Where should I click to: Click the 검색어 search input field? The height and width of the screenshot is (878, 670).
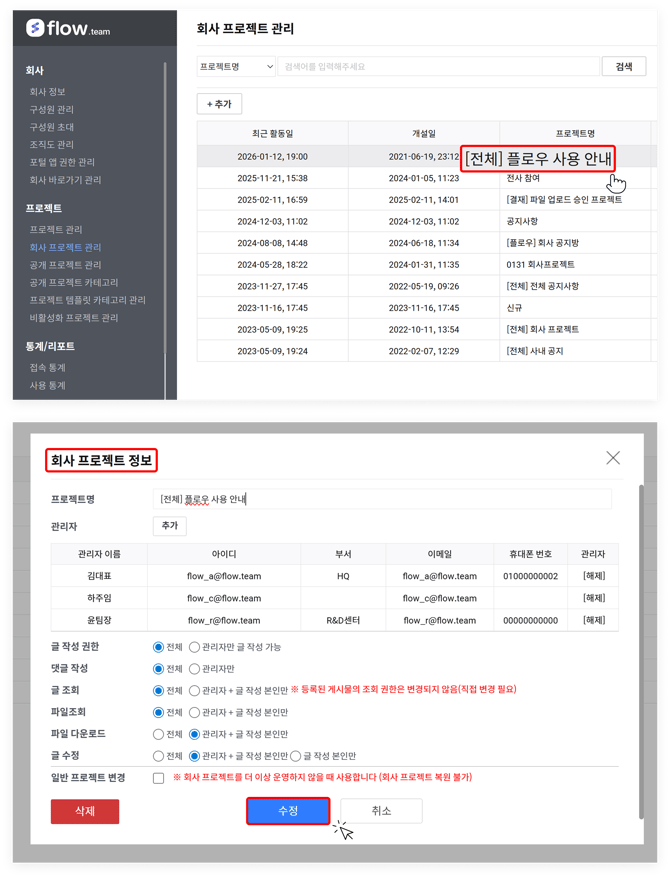point(437,66)
